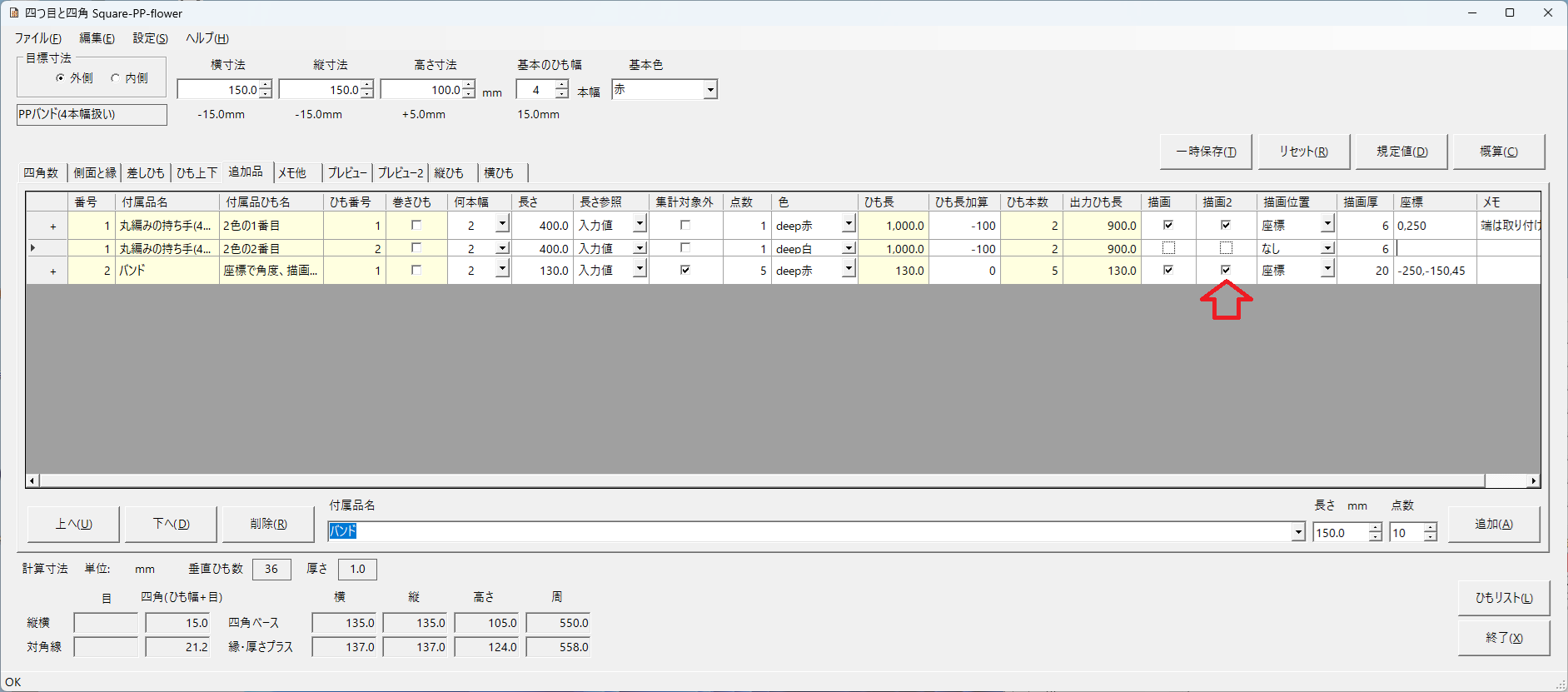Image resolution: width=1568 pixels, height=692 pixels.
Task: Click the ひもリスト(L) button
Action: point(1503,598)
